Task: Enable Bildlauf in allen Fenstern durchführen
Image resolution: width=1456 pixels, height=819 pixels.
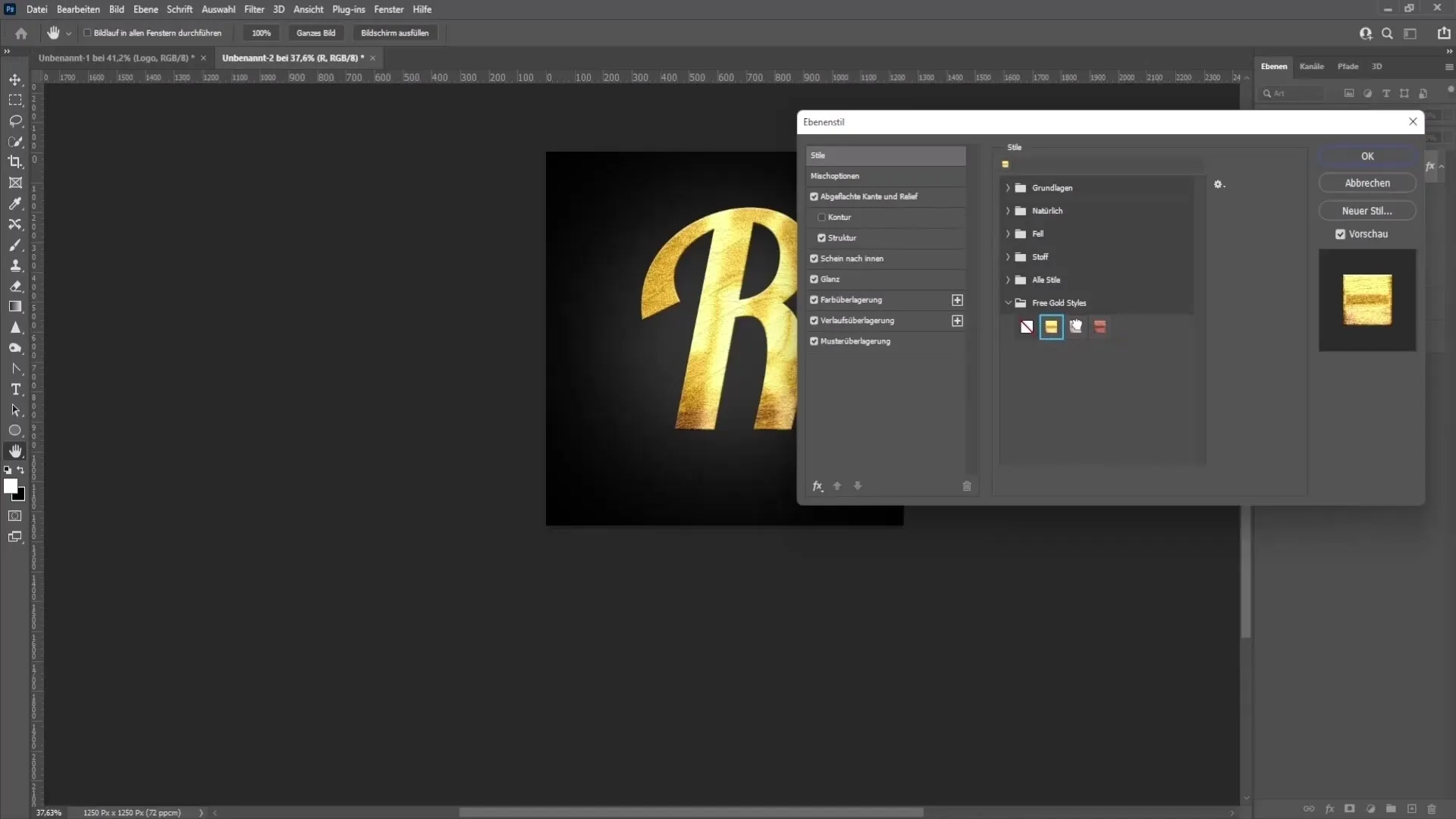Action: pyautogui.click(x=87, y=33)
